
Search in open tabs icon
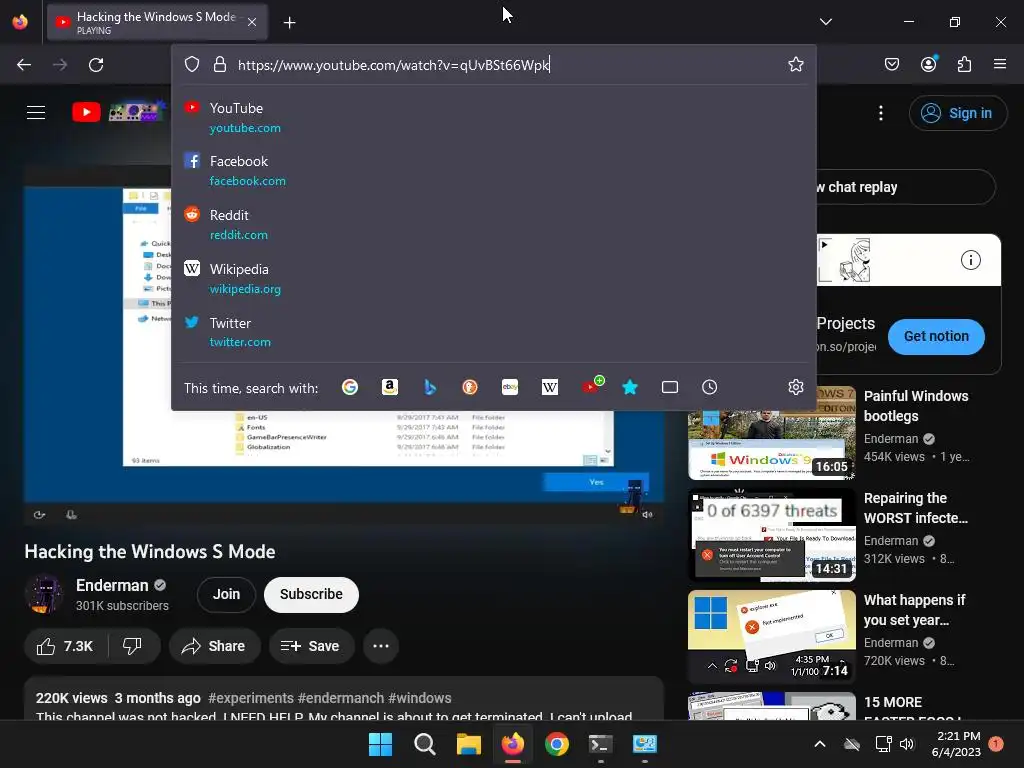pyautogui.click(x=670, y=387)
